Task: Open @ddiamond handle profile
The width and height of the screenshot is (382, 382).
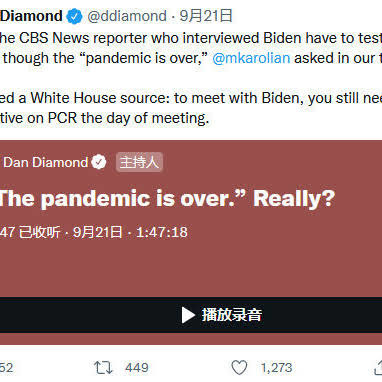Action: click(x=127, y=16)
